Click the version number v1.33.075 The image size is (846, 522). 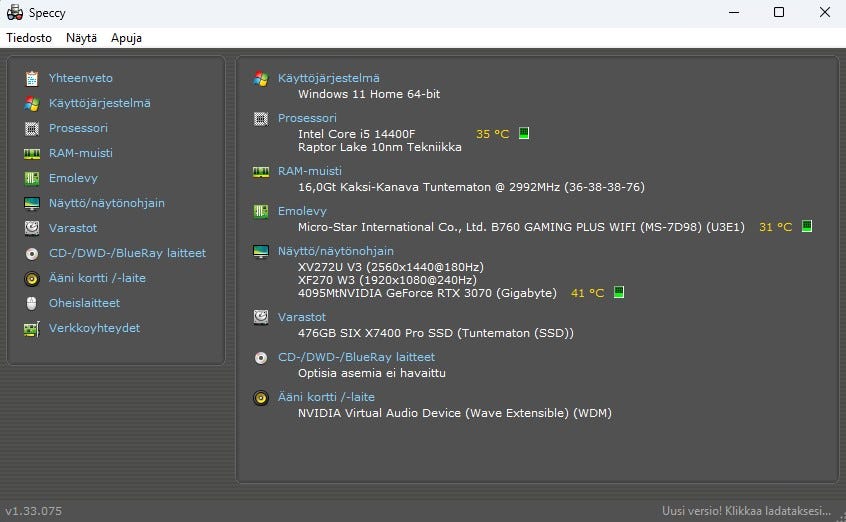[33, 511]
